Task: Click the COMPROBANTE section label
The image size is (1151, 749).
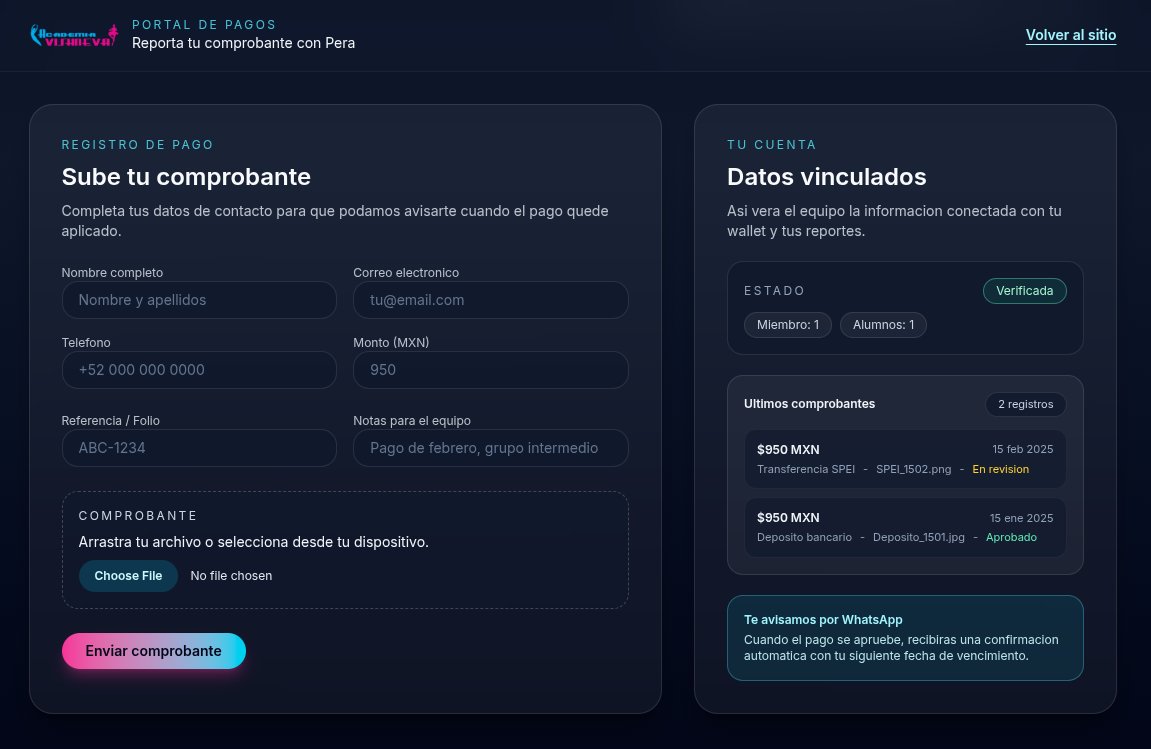Action: [x=138, y=515]
